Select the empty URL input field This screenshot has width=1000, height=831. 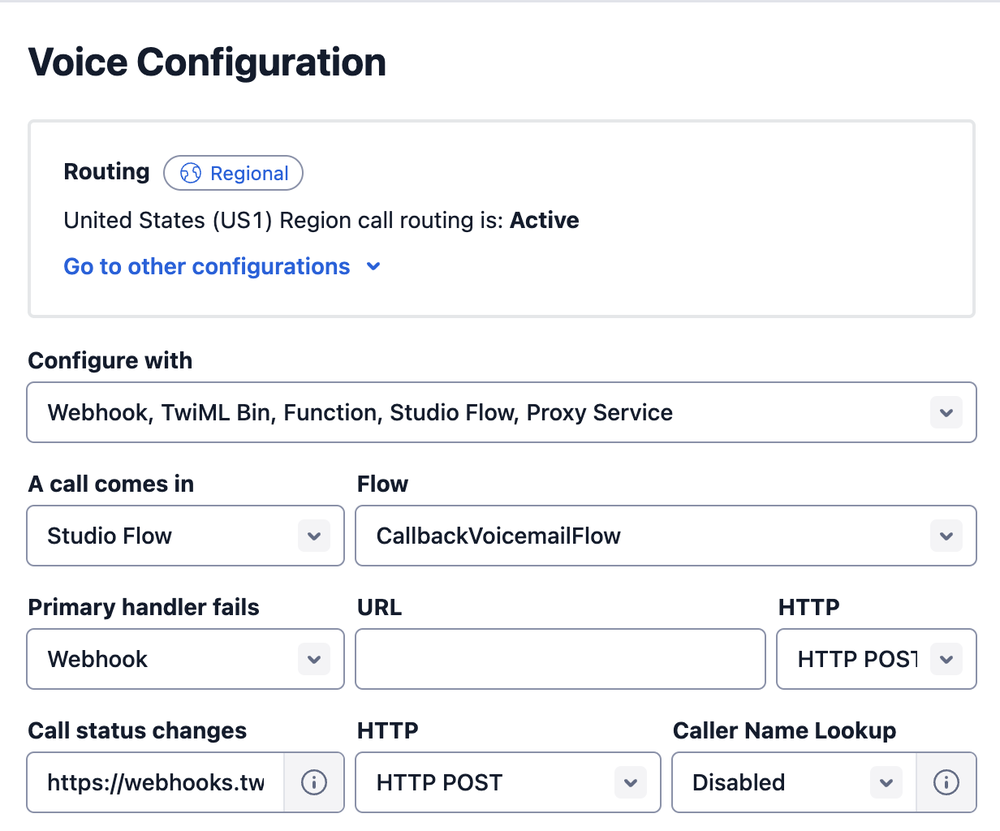pos(560,659)
